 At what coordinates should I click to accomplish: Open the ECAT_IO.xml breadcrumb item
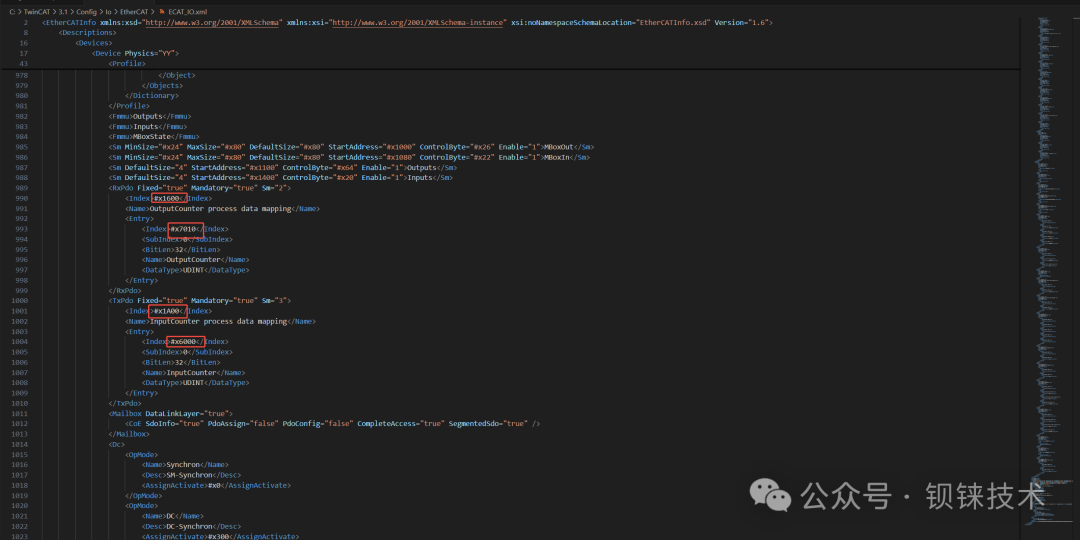click(187, 12)
